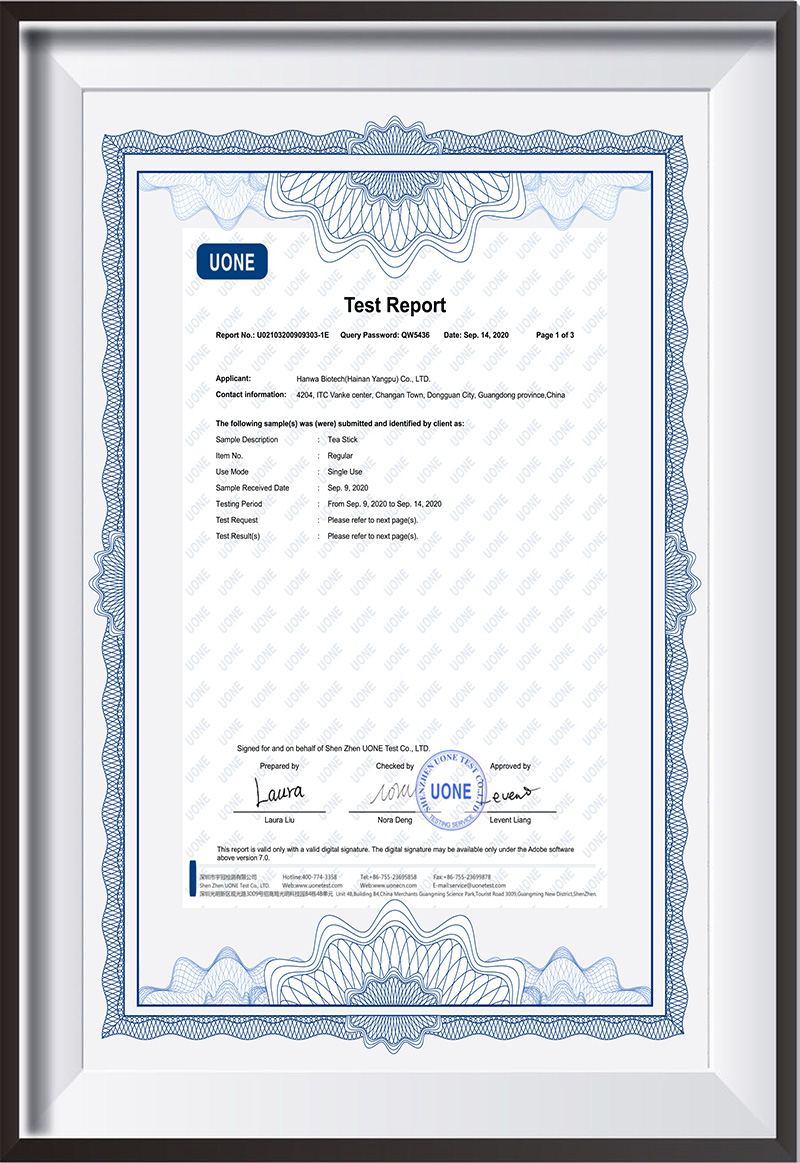This screenshot has height=1163, width=800.
Task: Click the service@uonetest.com email address
Action: point(467,885)
